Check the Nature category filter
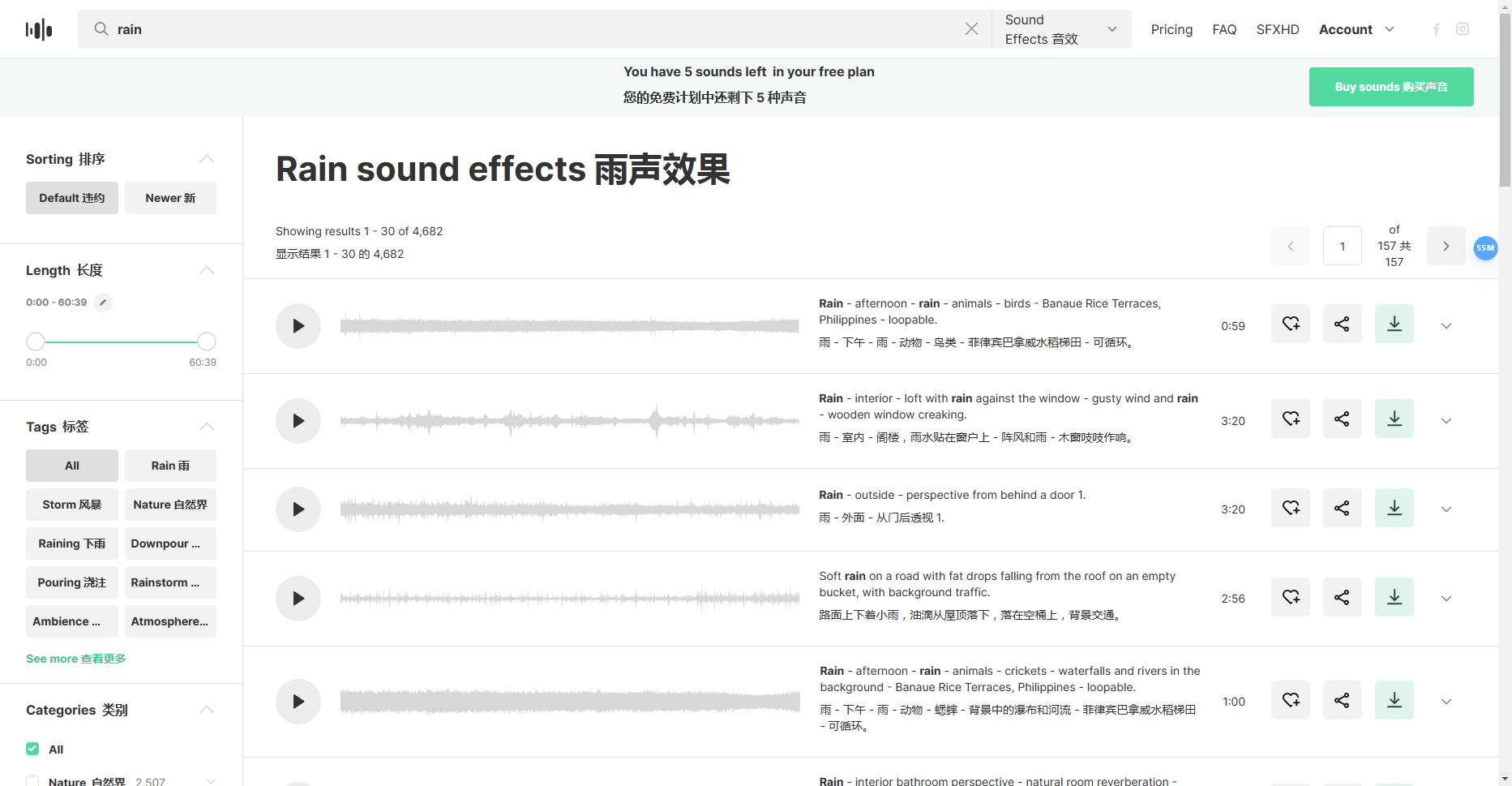The width and height of the screenshot is (1512, 786). click(x=32, y=780)
